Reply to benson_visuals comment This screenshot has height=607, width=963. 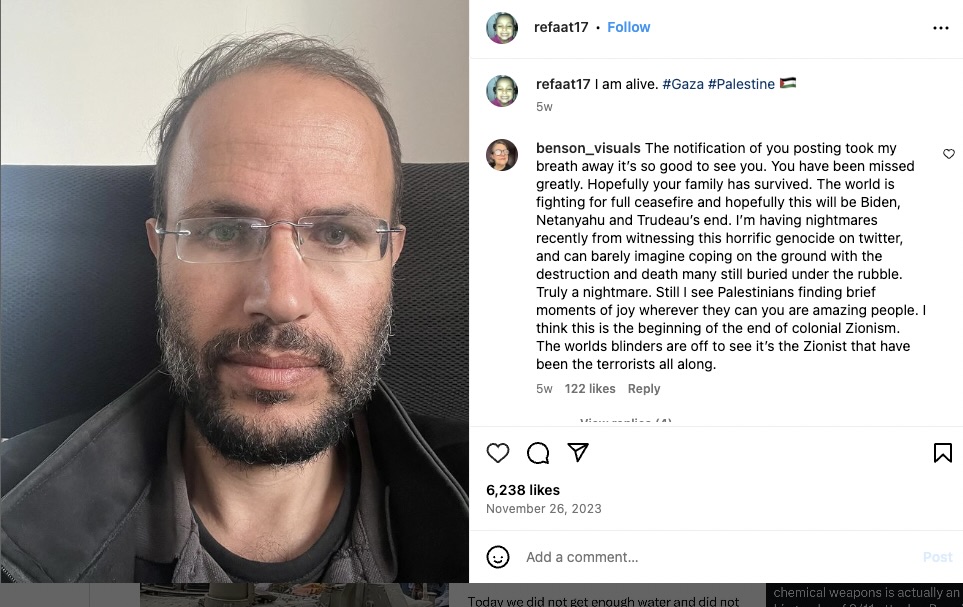point(644,389)
